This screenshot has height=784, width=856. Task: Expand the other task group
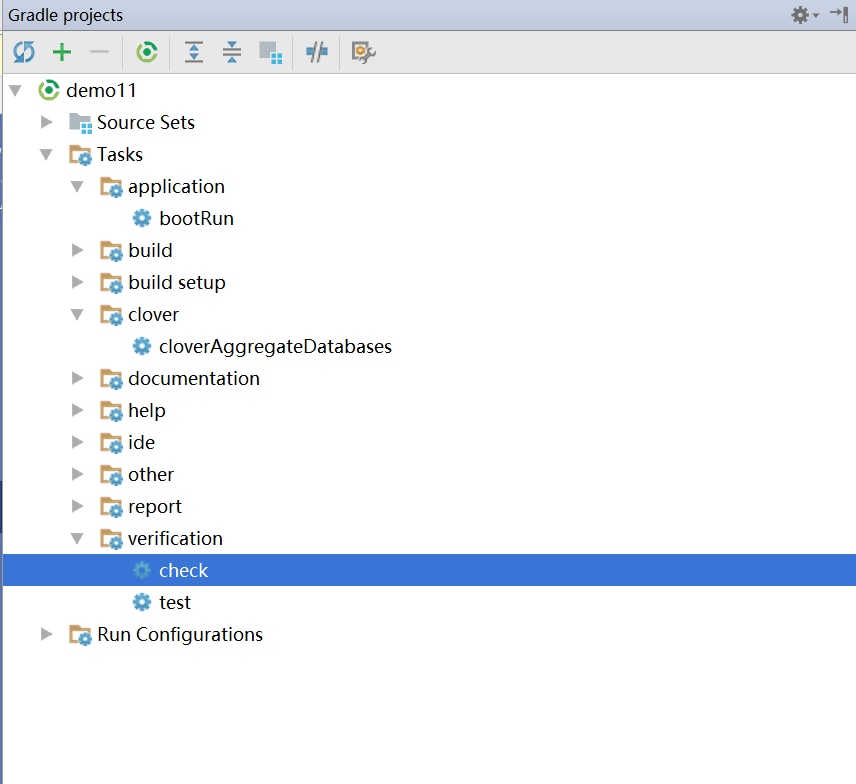click(x=78, y=474)
